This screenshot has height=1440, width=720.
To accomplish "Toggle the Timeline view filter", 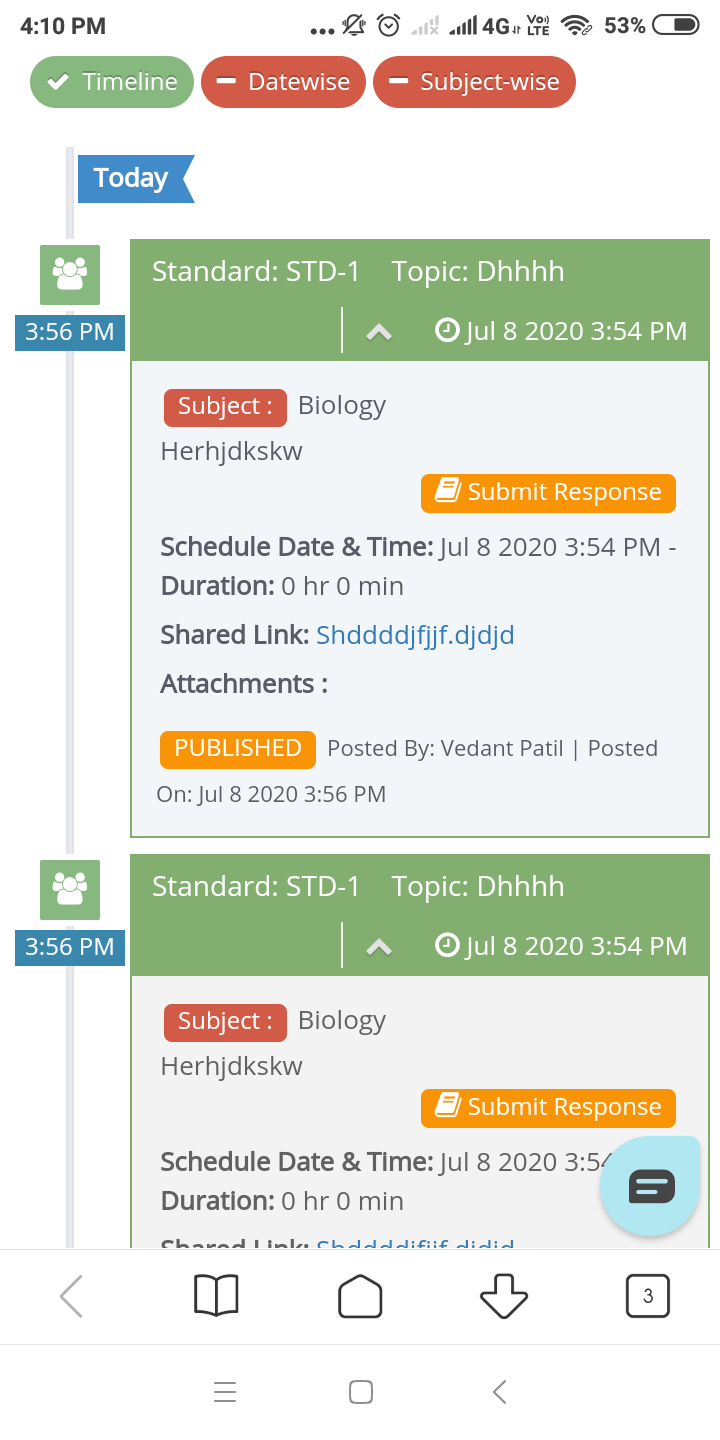I will click(112, 82).
